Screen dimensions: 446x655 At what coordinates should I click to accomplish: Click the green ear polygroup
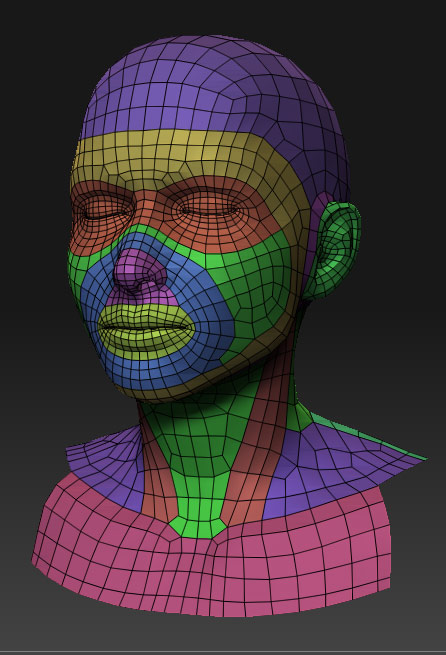click(x=334, y=251)
